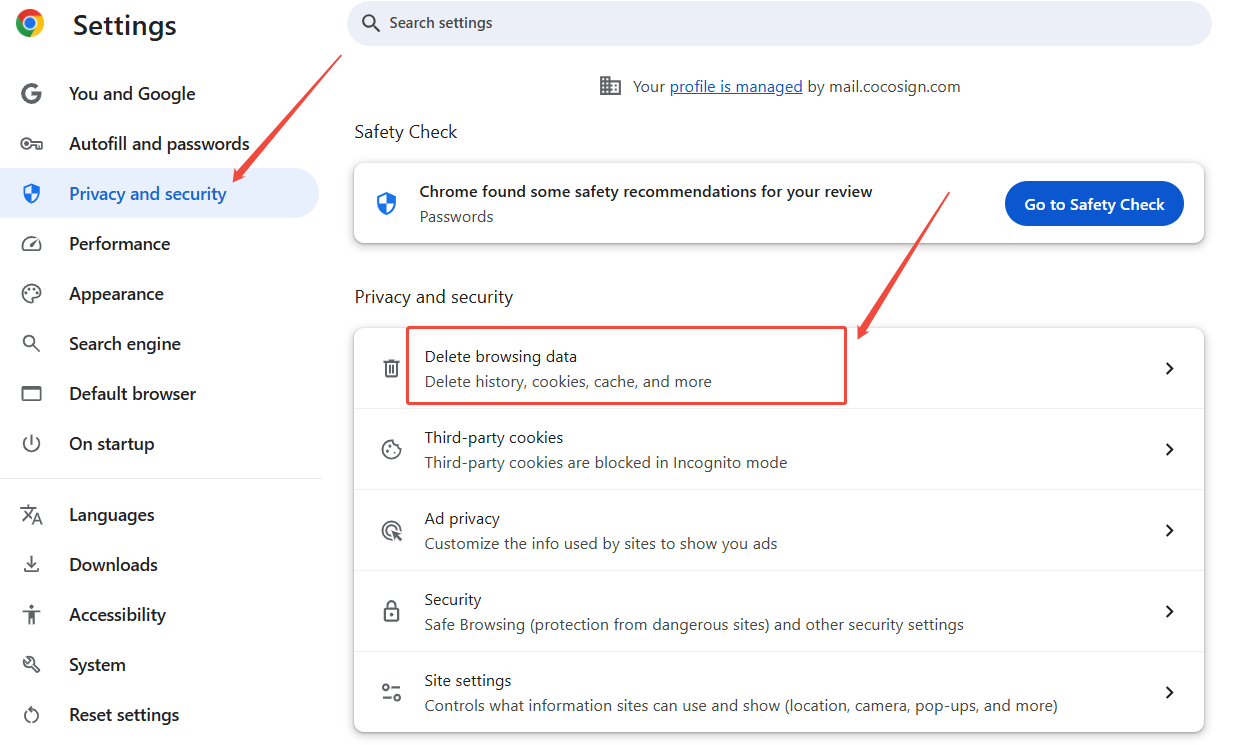Click the Performance gauge icon in sidebar
Image resolution: width=1236 pixels, height=745 pixels.
[x=32, y=244]
